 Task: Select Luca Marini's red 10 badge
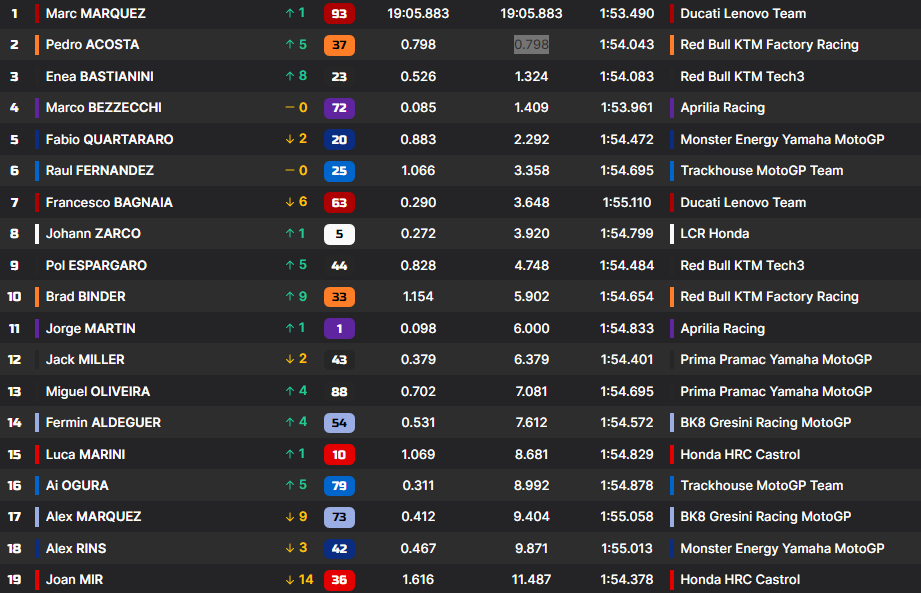tap(339, 455)
